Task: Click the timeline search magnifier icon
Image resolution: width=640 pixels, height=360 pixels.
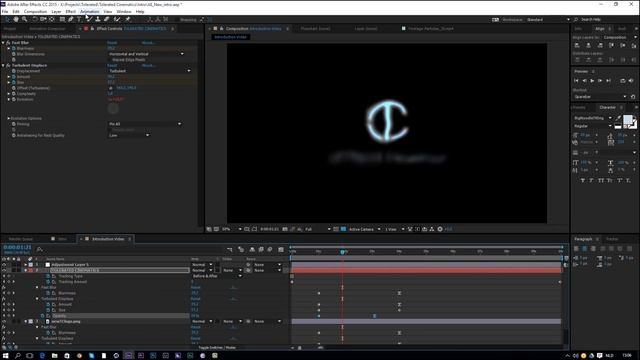Action: 40,249
